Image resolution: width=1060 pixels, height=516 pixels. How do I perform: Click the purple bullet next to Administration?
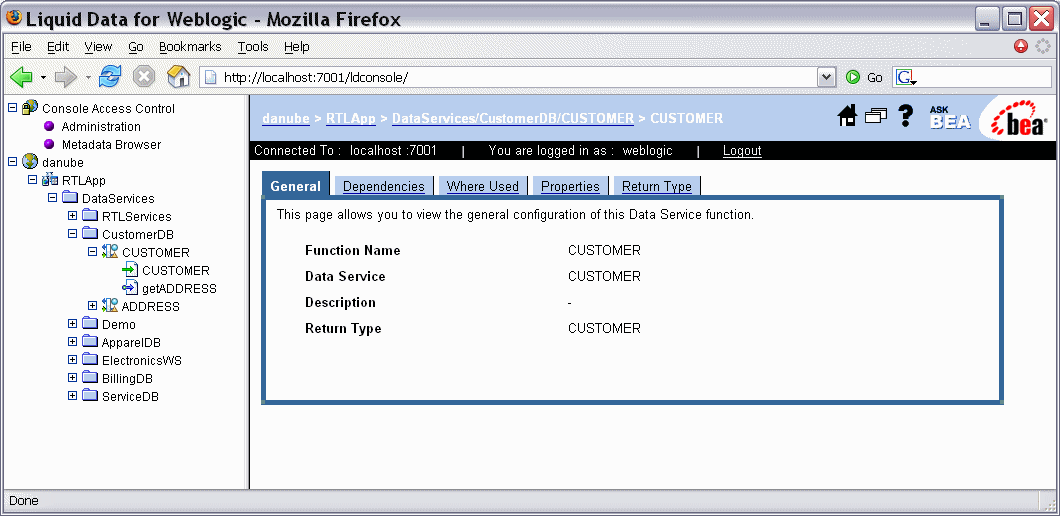coord(49,126)
